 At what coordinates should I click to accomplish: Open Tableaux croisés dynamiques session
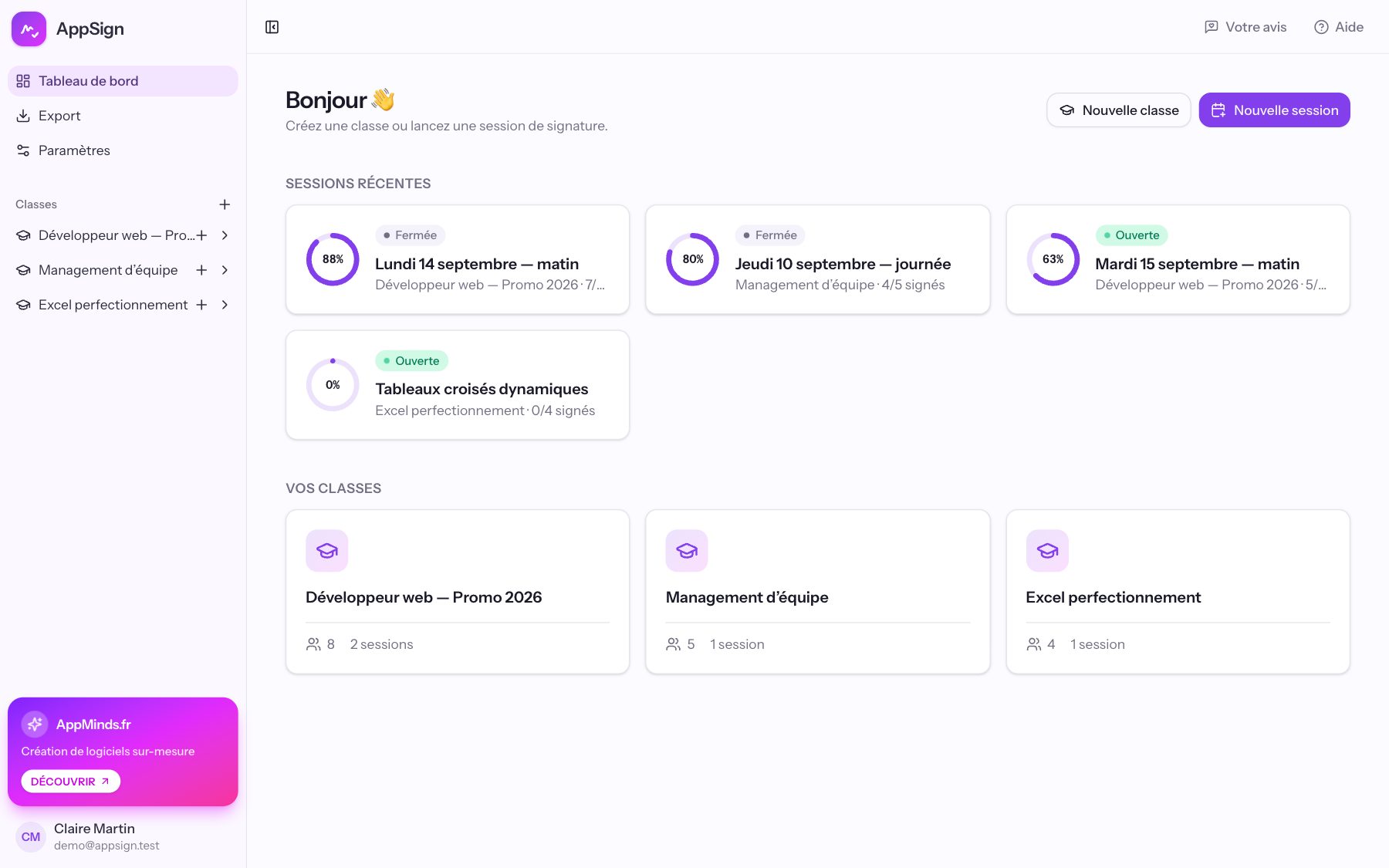[x=458, y=385]
